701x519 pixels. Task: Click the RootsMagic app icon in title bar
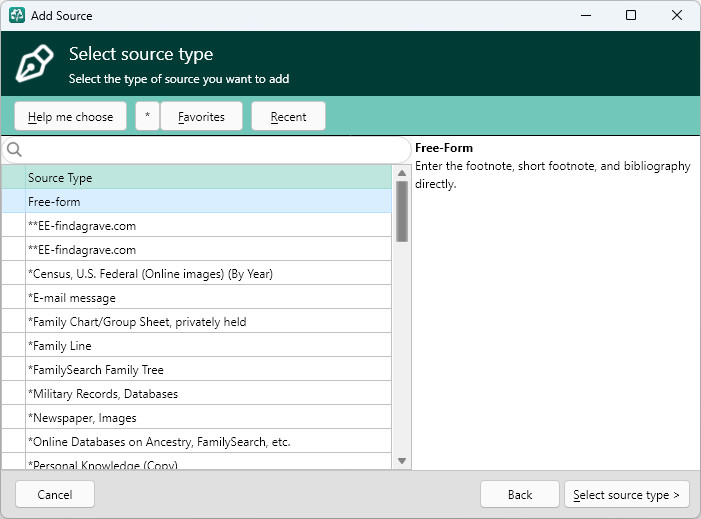(17, 15)
